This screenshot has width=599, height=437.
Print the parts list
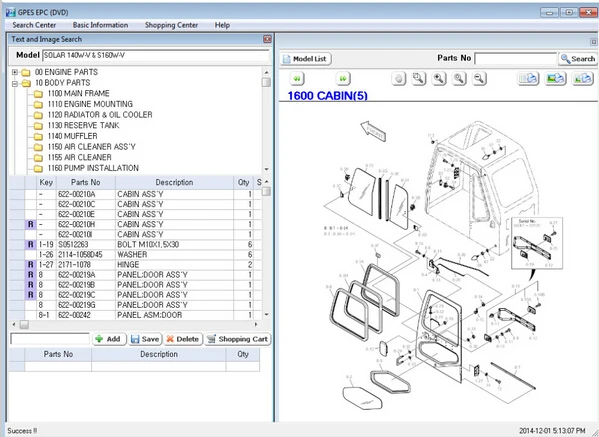[528, 79]
